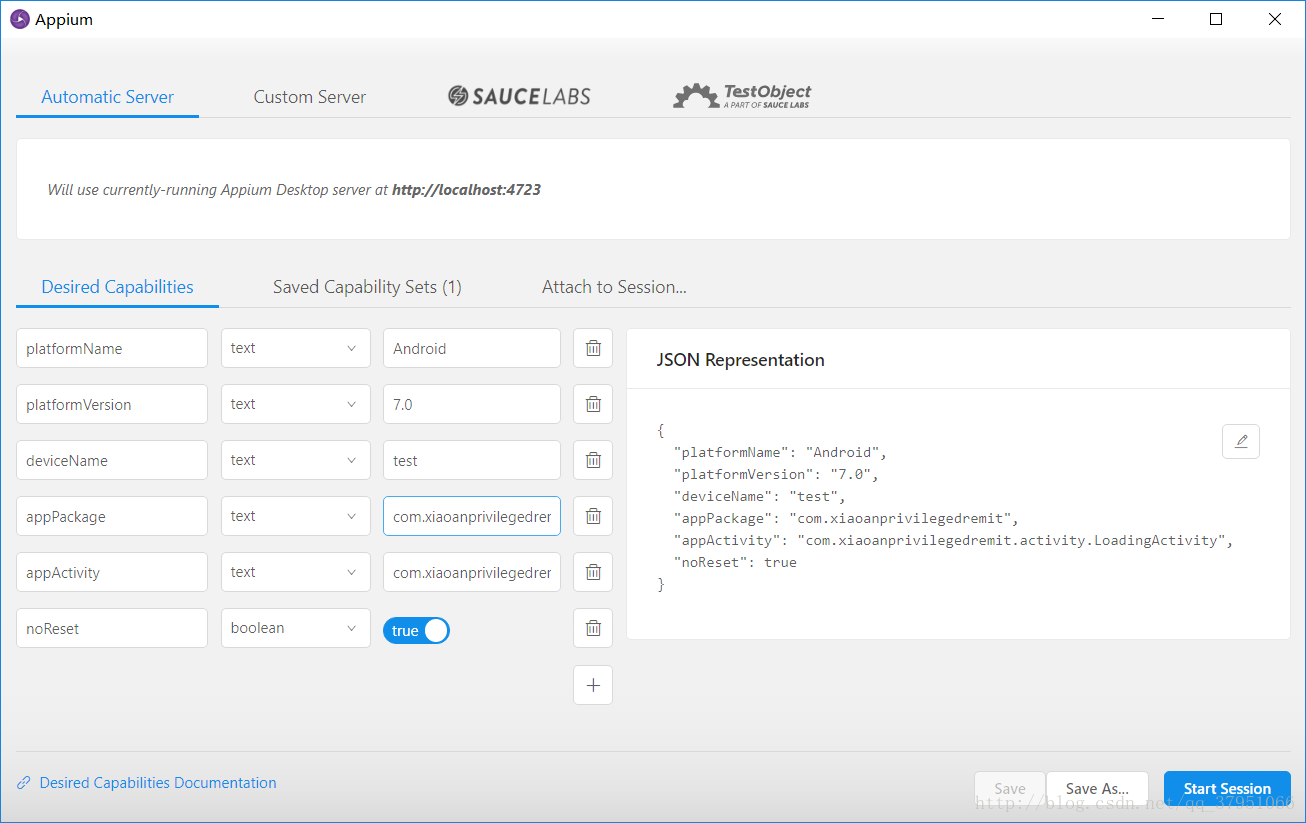Open Attach to Session tab

click(x=614, y=287)
